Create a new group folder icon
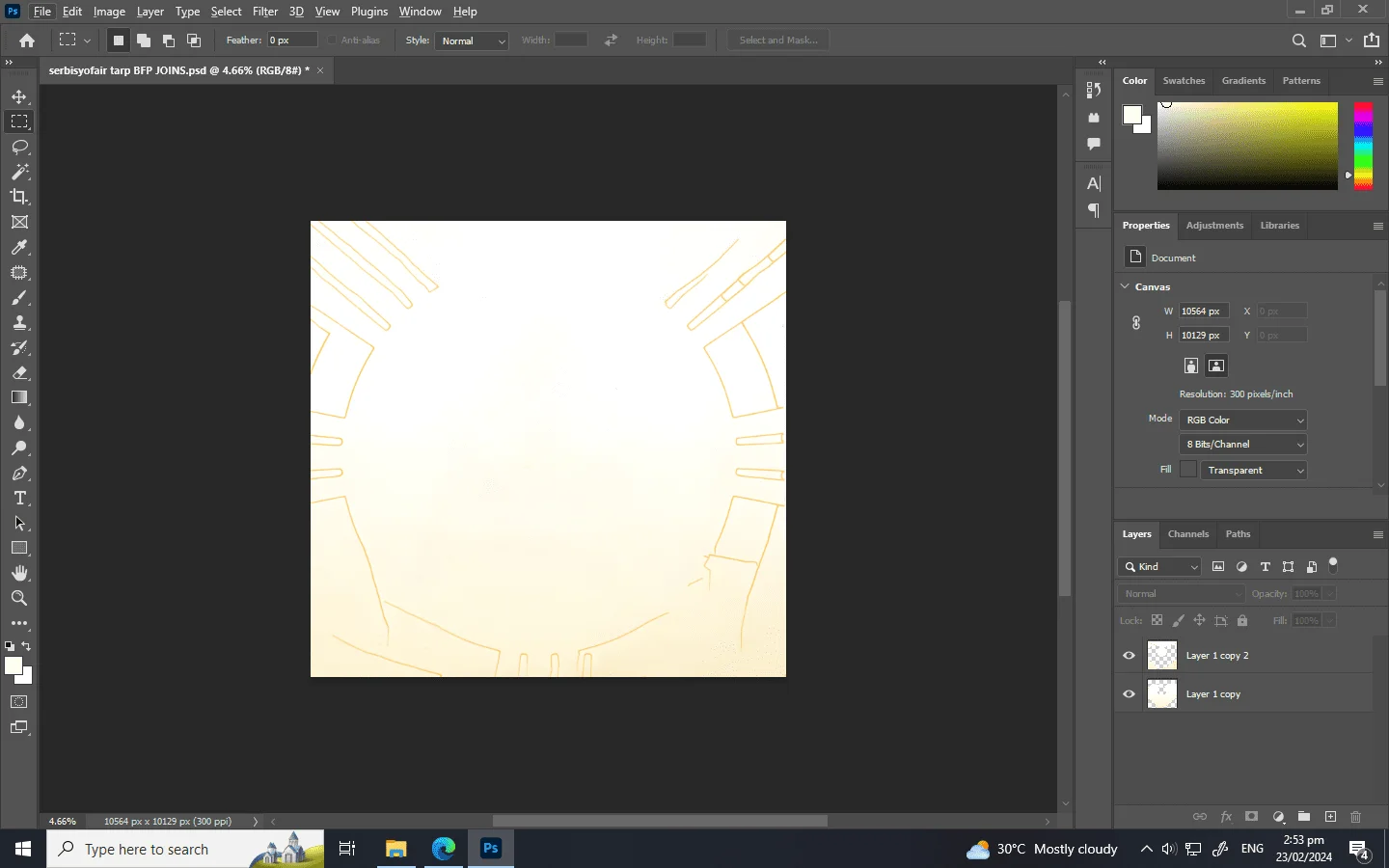The image size is (1389, 868). 1304,817
